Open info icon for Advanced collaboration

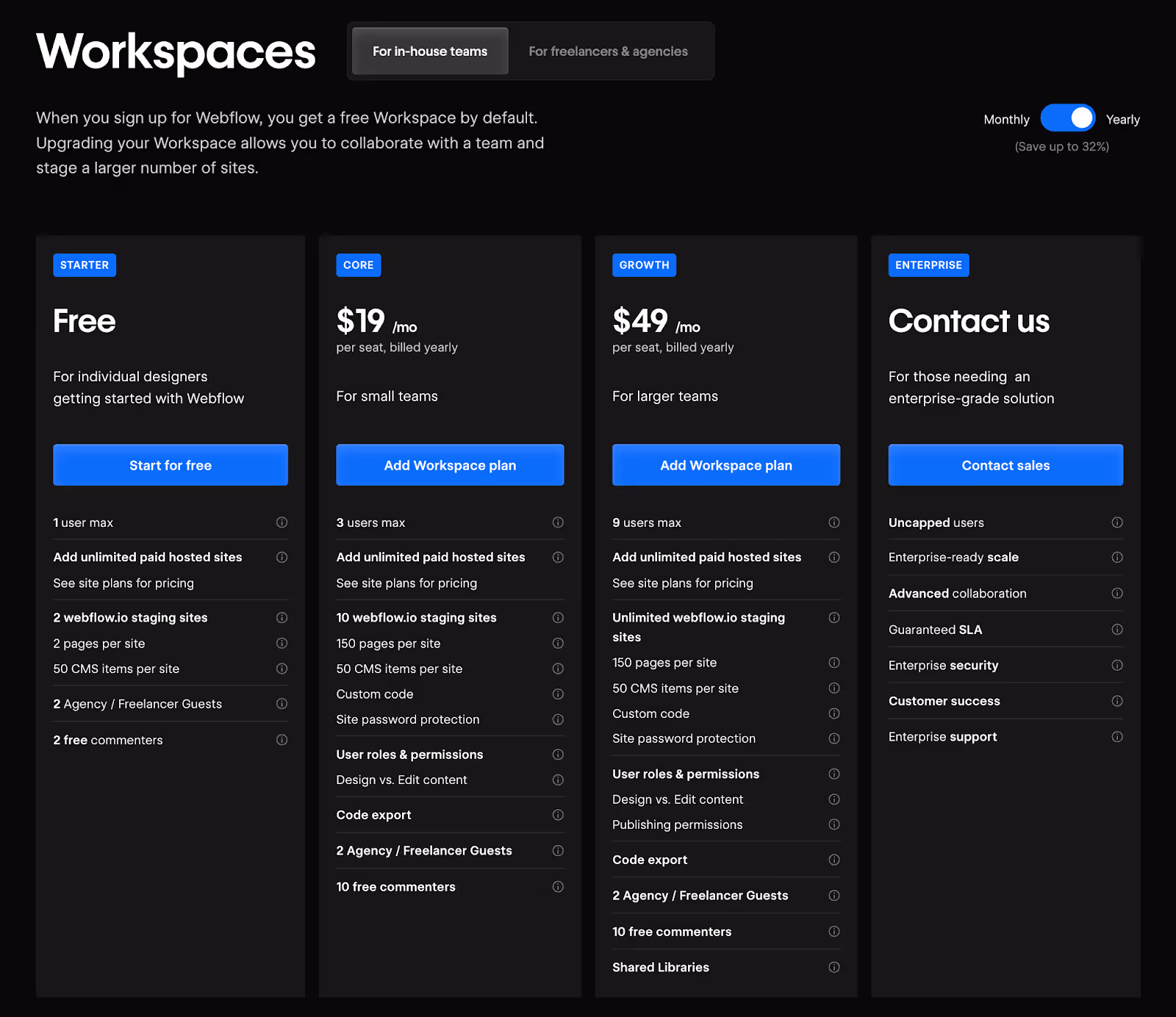[1117, 593]
